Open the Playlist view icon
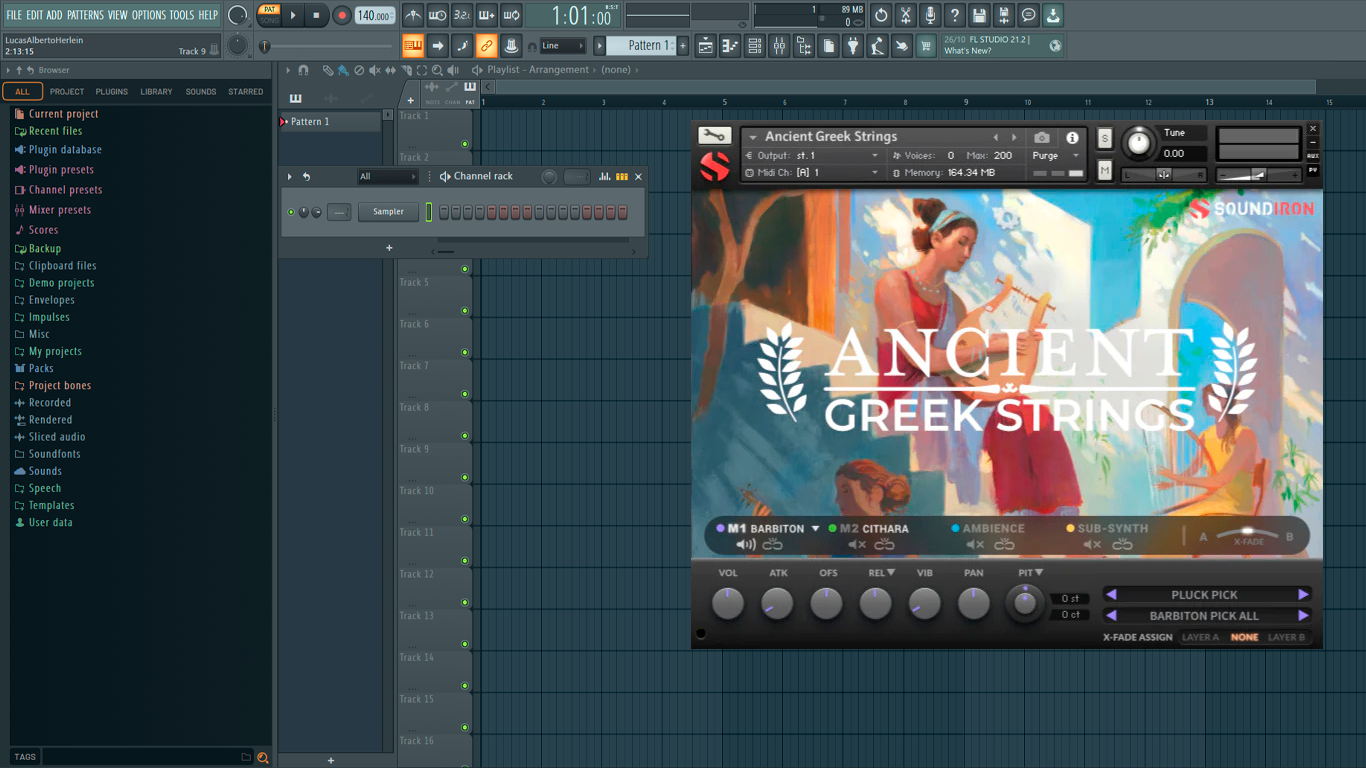 (x=706, y=46)
